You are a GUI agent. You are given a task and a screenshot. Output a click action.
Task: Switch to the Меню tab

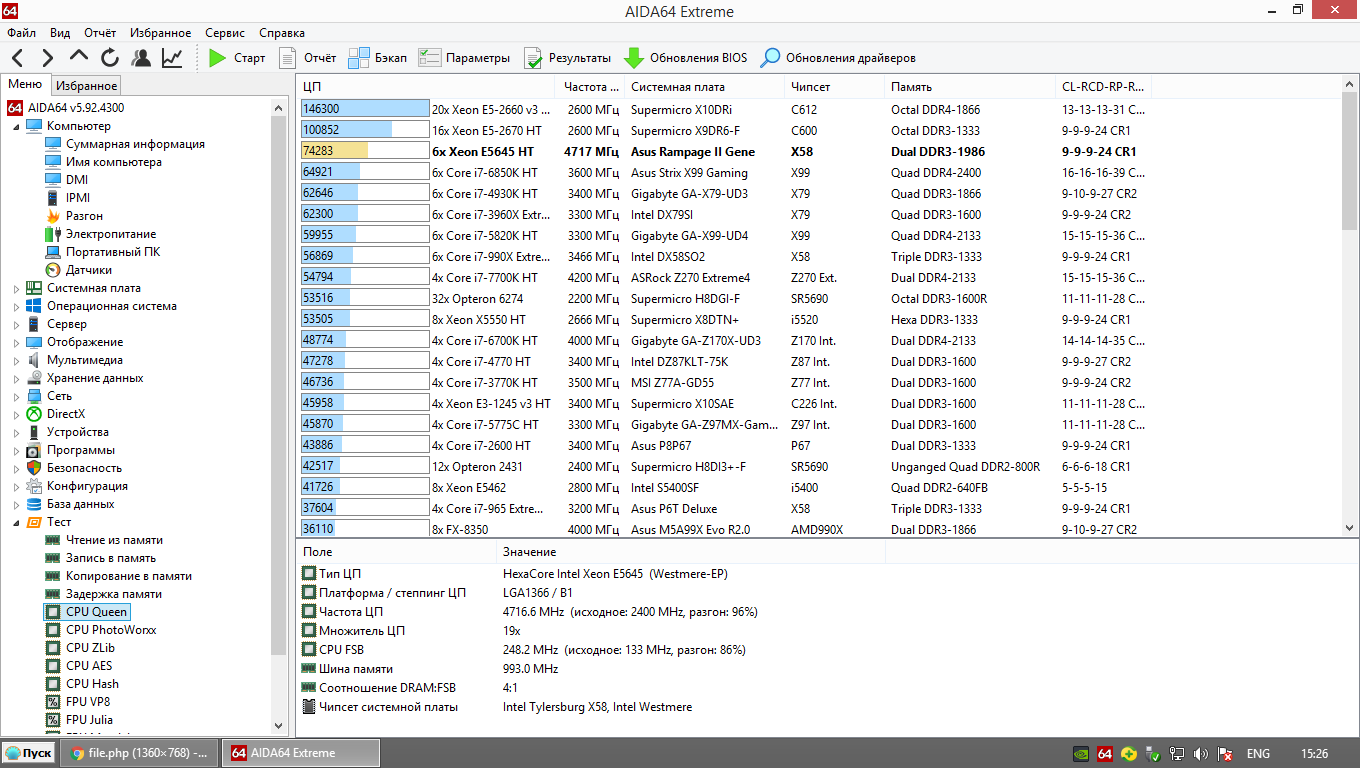coord(25,85)
